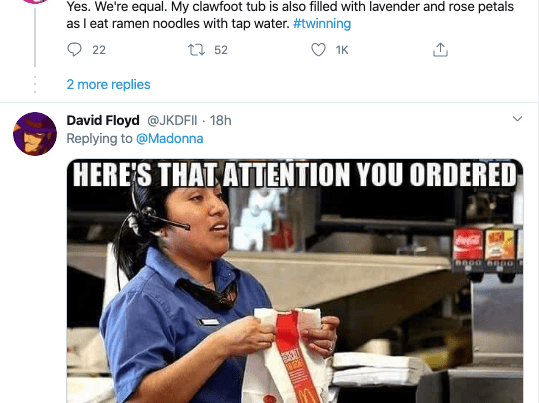539x403 pixels.
Task: Open the clawfoot tub tweet text
Action: tap(290, 15)
